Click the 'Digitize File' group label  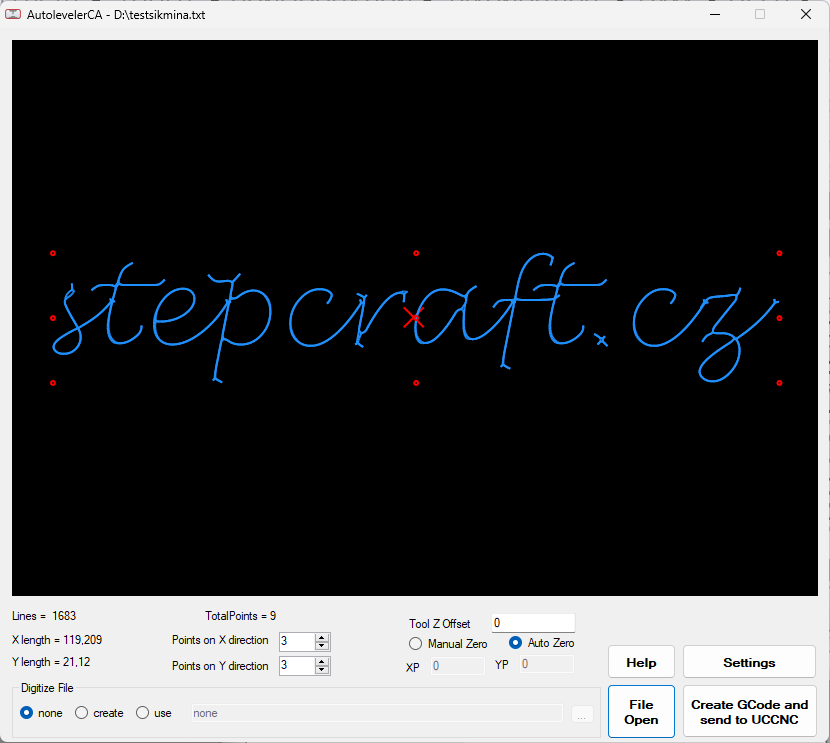(47, 688)
